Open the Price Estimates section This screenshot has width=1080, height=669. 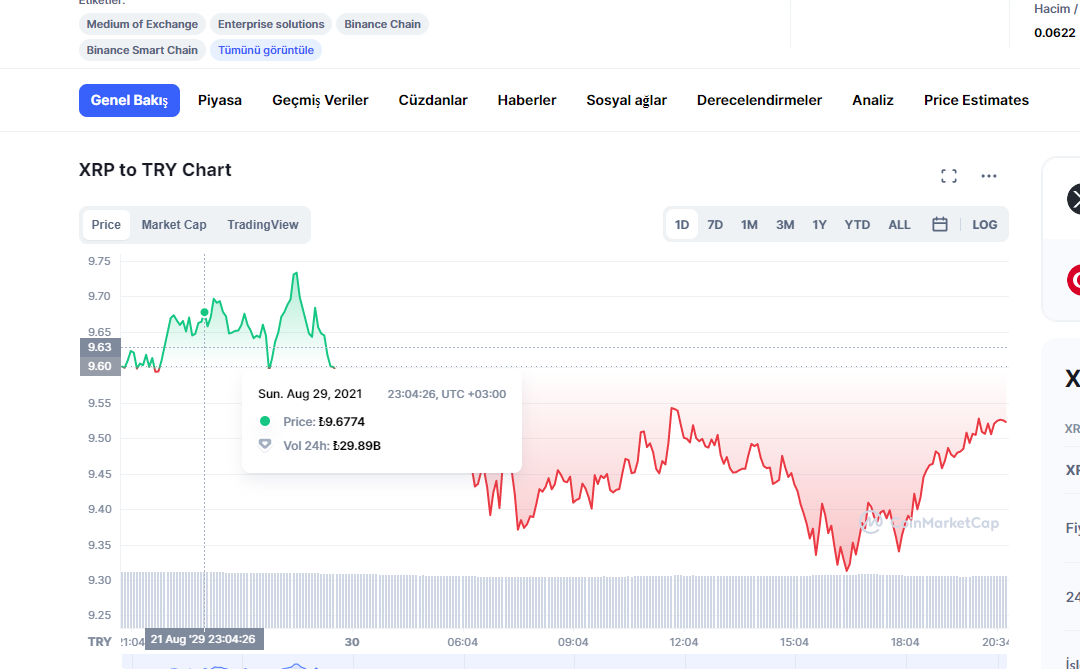pyautogui.click(x=976, y=101)
